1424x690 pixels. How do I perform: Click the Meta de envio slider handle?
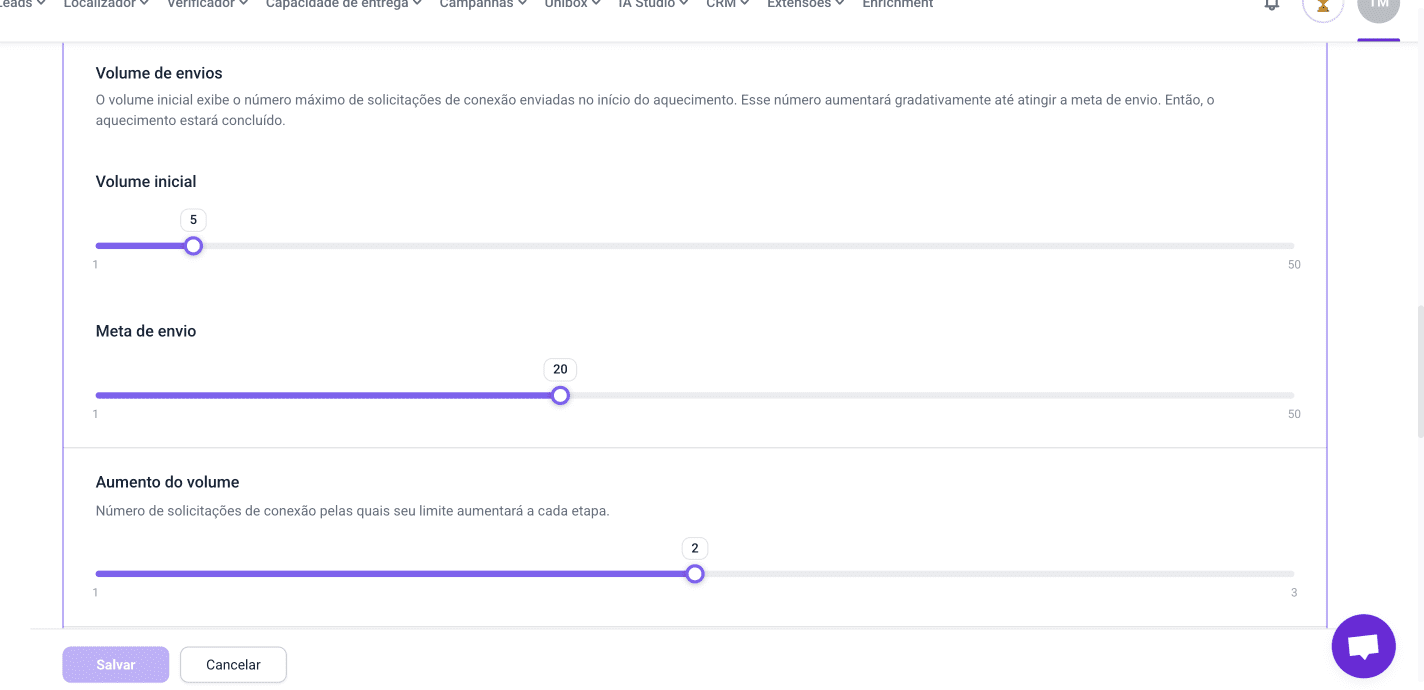tap(561, 396)
